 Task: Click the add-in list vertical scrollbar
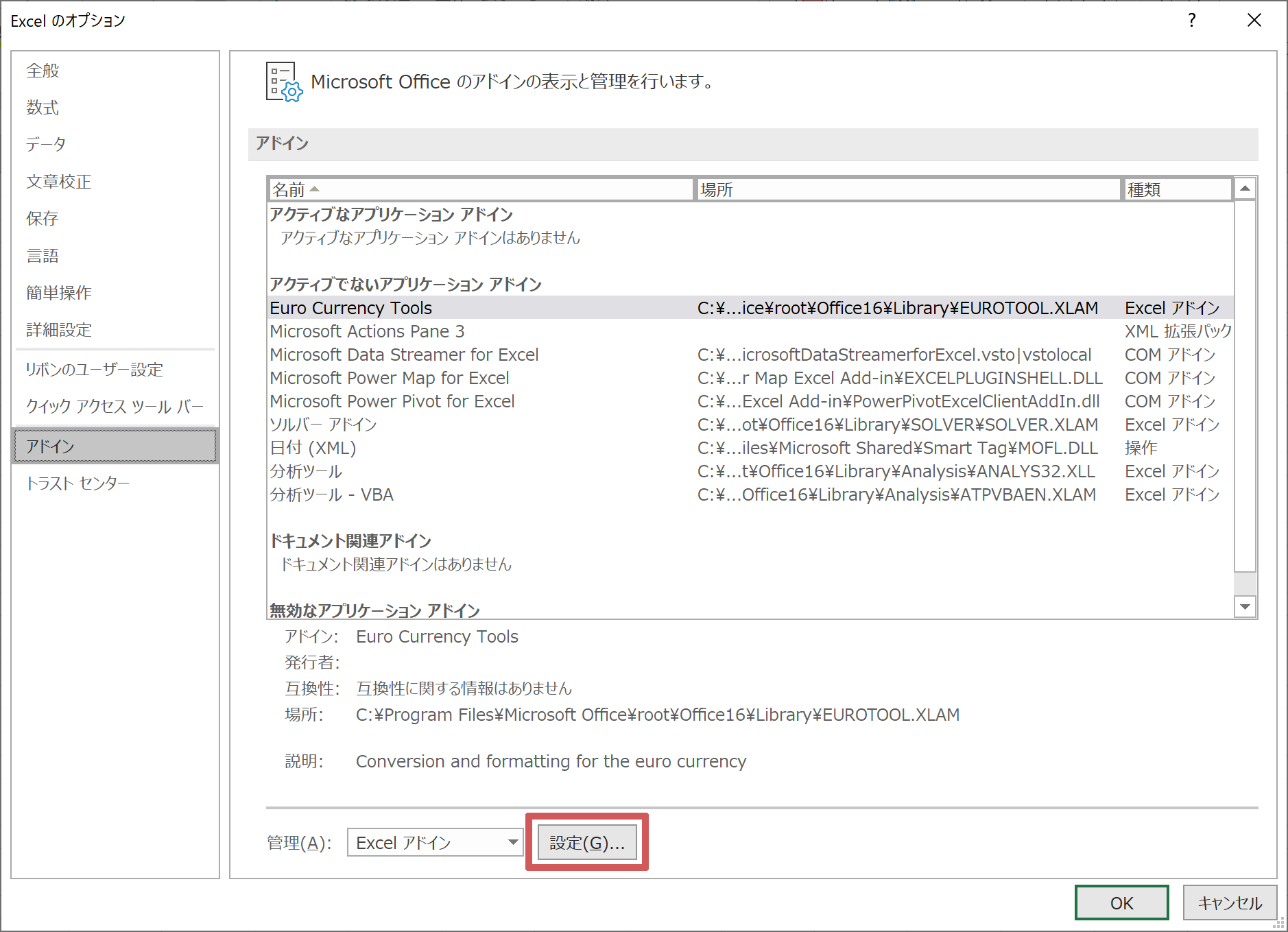tap(1245, 384)
